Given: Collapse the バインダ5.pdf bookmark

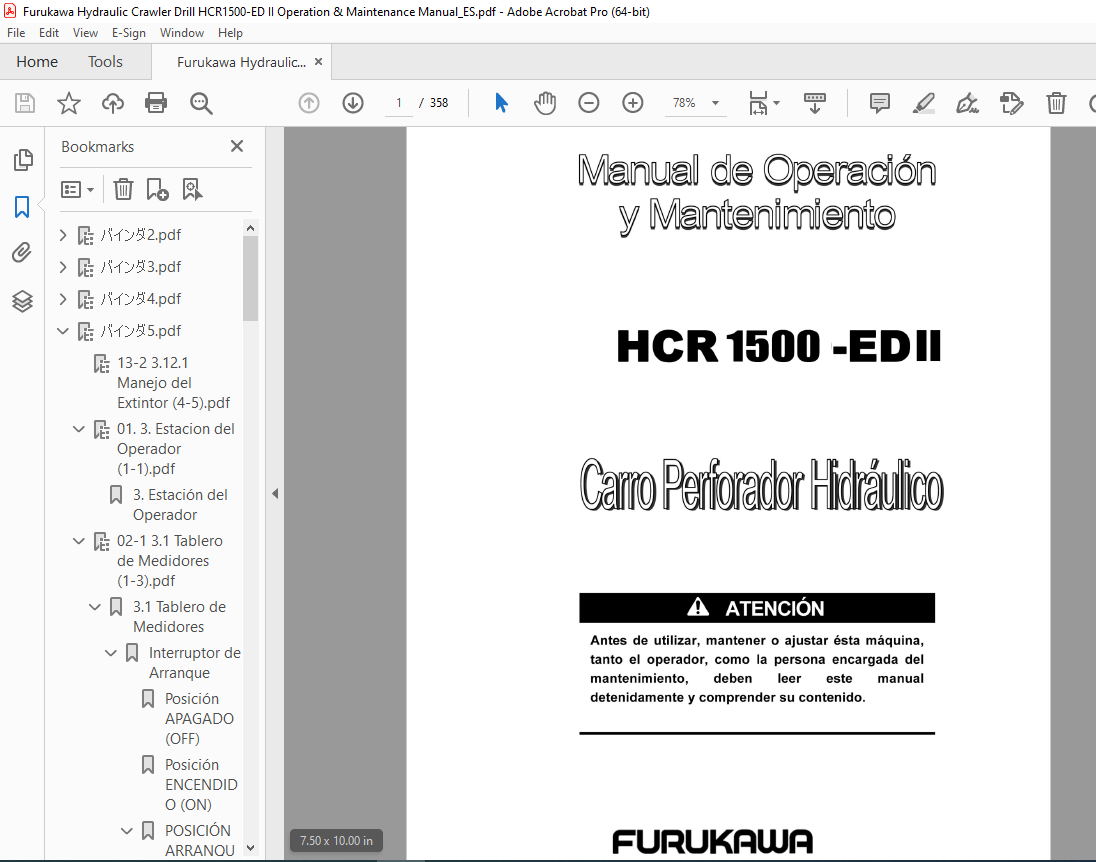Looking at the screenshot, I should pos(63,331).
